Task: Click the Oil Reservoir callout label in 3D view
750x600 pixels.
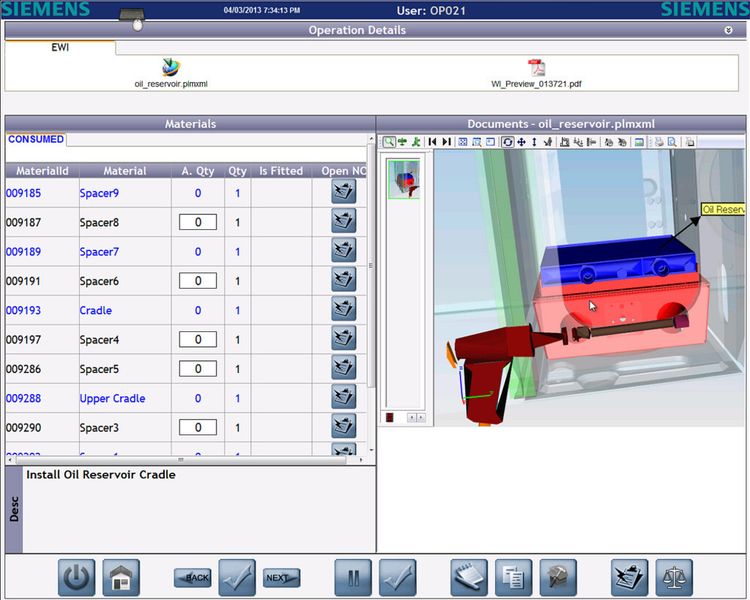Action: tap(723, 210)
